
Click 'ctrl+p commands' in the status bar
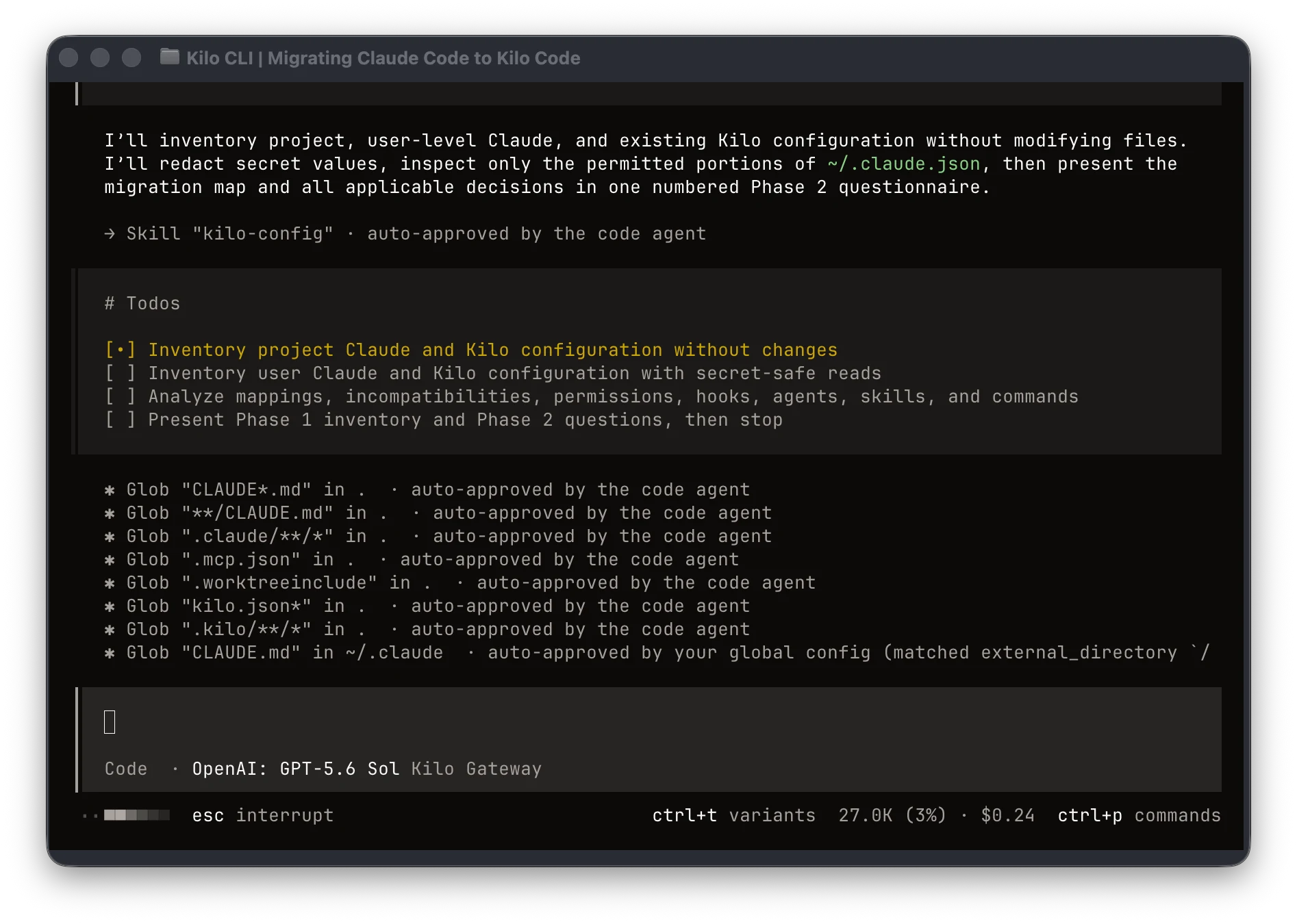coord(1139,816)
